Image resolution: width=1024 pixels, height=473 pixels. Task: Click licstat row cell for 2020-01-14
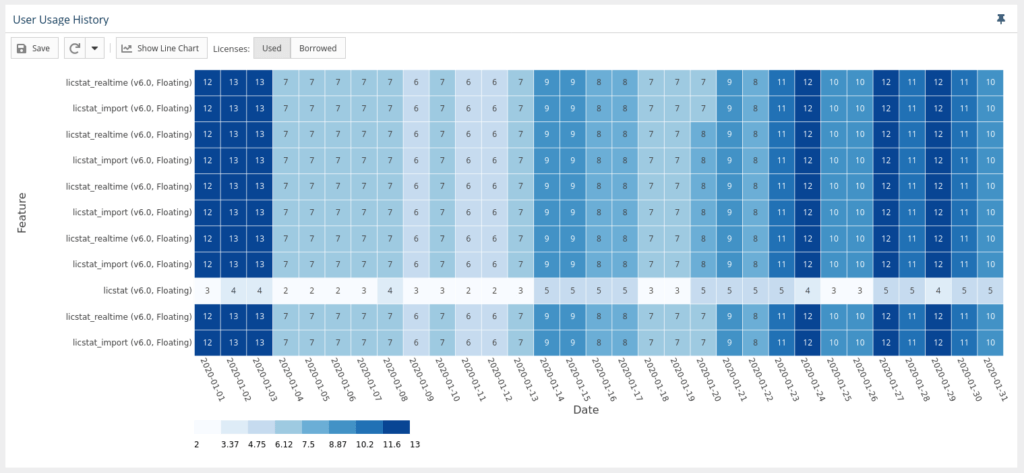(x=547, y=291)
